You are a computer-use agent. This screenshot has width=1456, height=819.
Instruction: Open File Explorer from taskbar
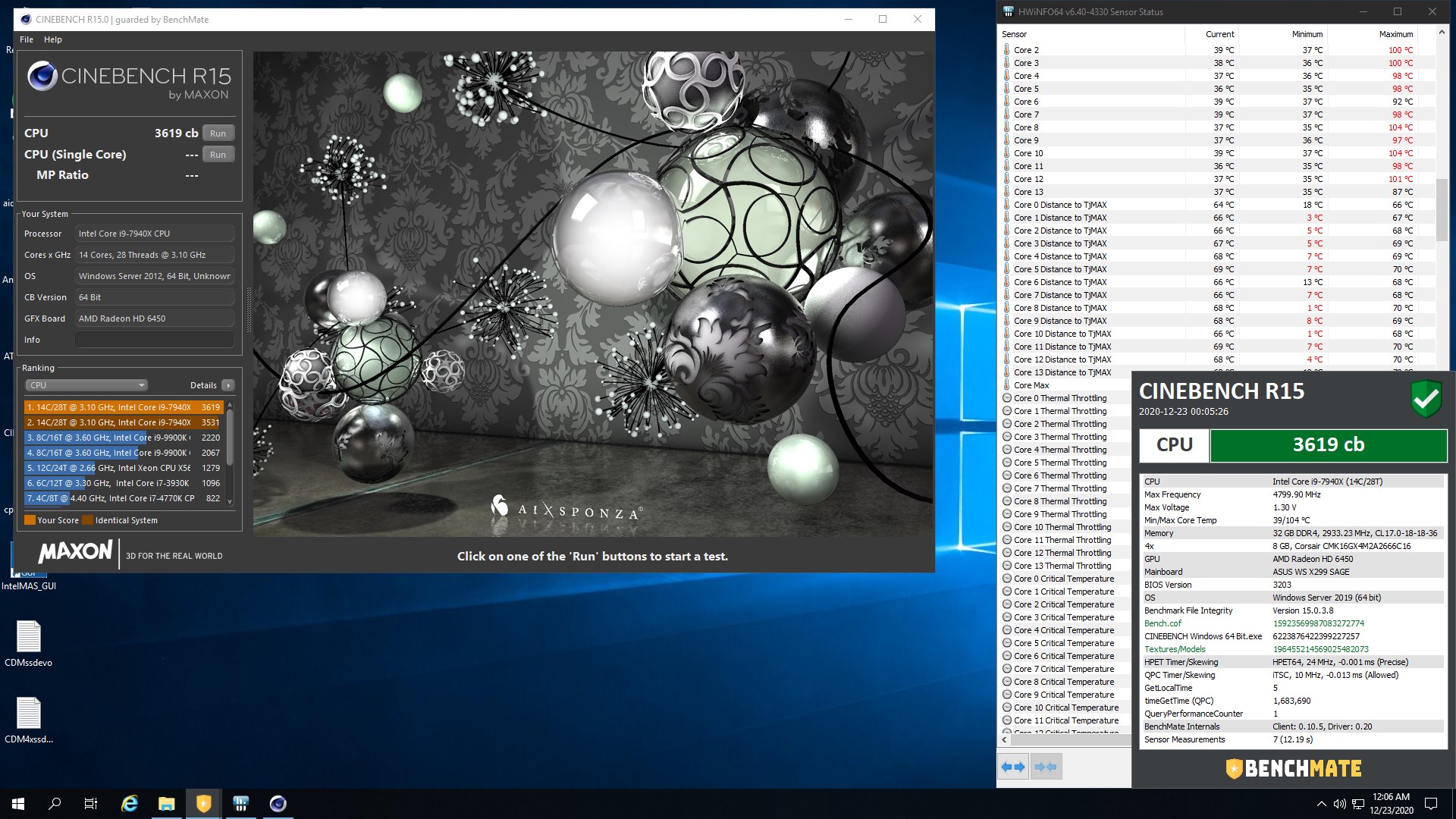pos(167,804)
